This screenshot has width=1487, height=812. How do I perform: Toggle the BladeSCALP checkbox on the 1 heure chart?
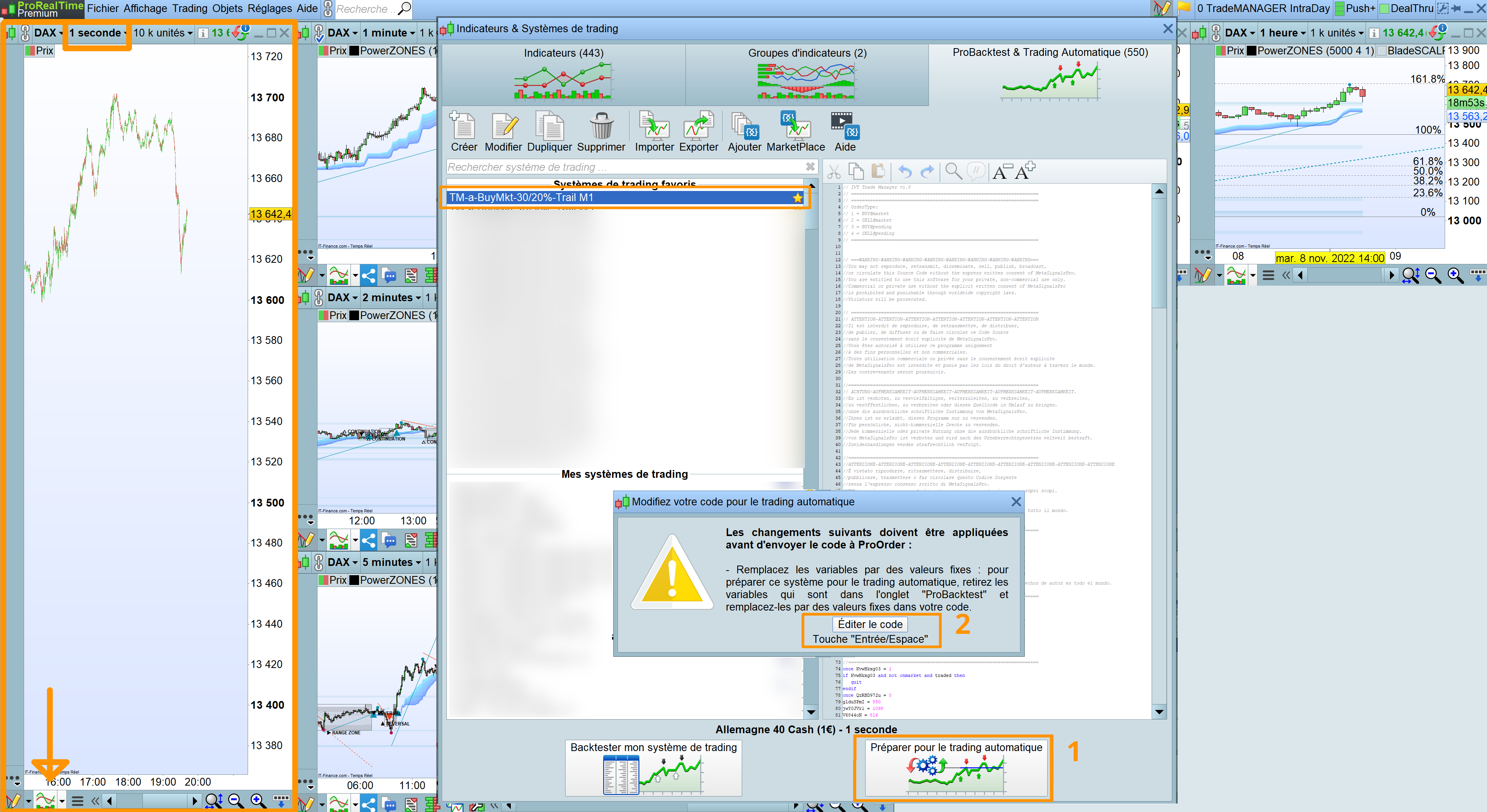(x=1382, y=51)
